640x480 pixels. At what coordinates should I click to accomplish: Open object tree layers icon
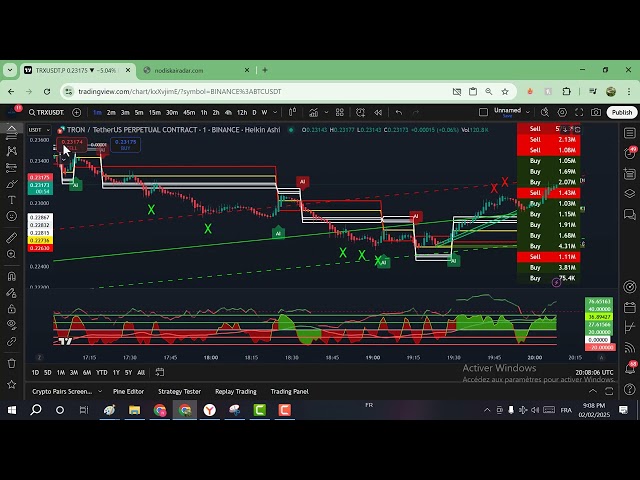(x=629, y=193)
